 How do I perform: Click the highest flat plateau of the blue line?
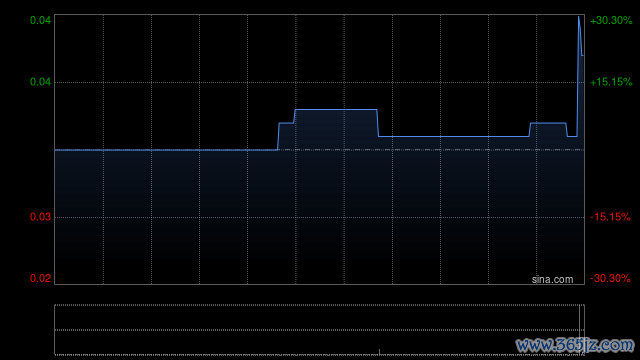click(x=336, y=109)
